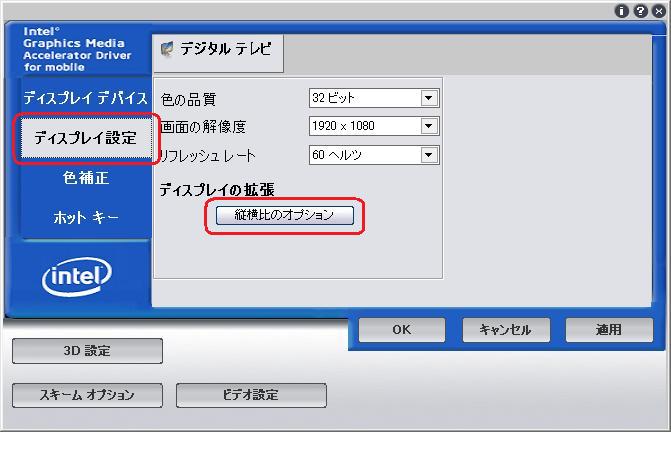Click the 縦横比のオプション button
Viewport: 671px width, 476px height.
285,215
